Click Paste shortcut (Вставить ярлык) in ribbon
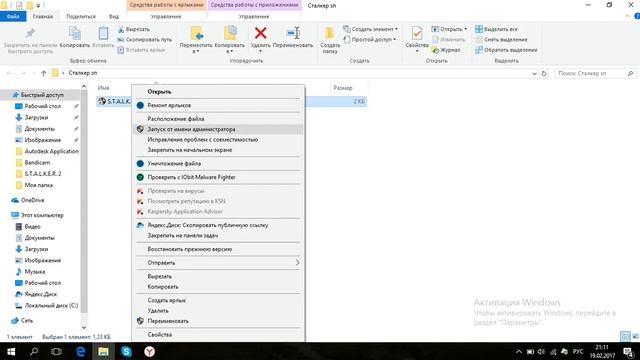 point(141,50)
